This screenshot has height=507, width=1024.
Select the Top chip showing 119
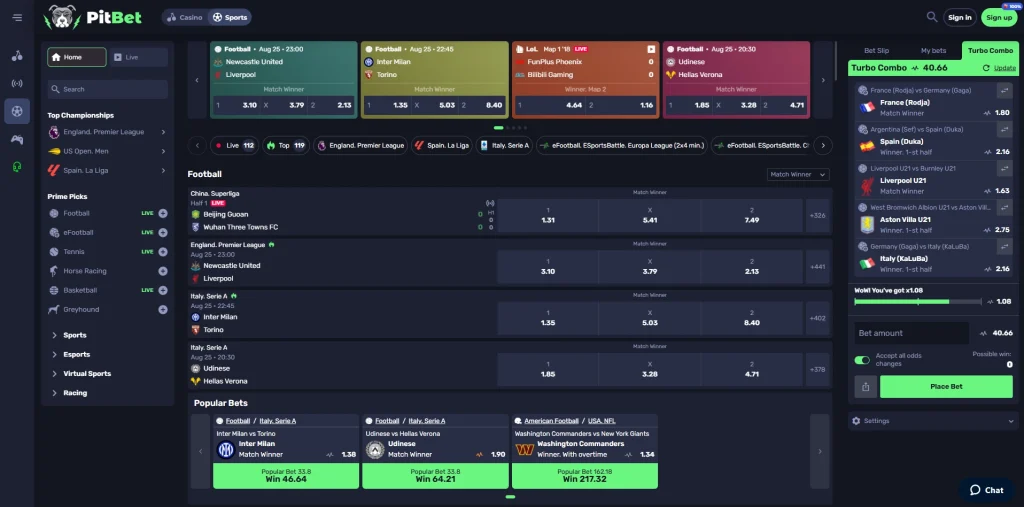pos(285,146)
